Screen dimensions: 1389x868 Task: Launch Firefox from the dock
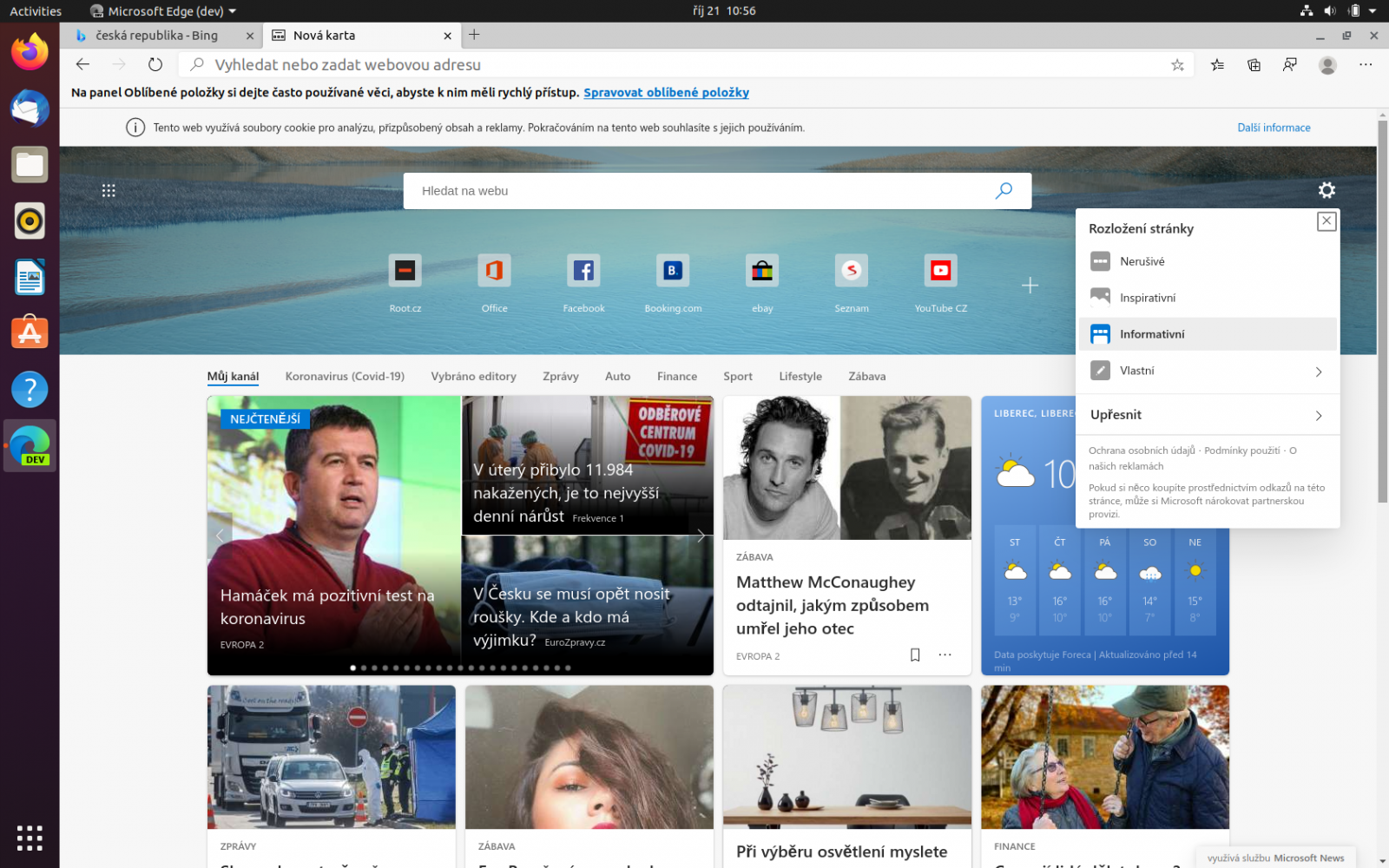tap(30, 53)
